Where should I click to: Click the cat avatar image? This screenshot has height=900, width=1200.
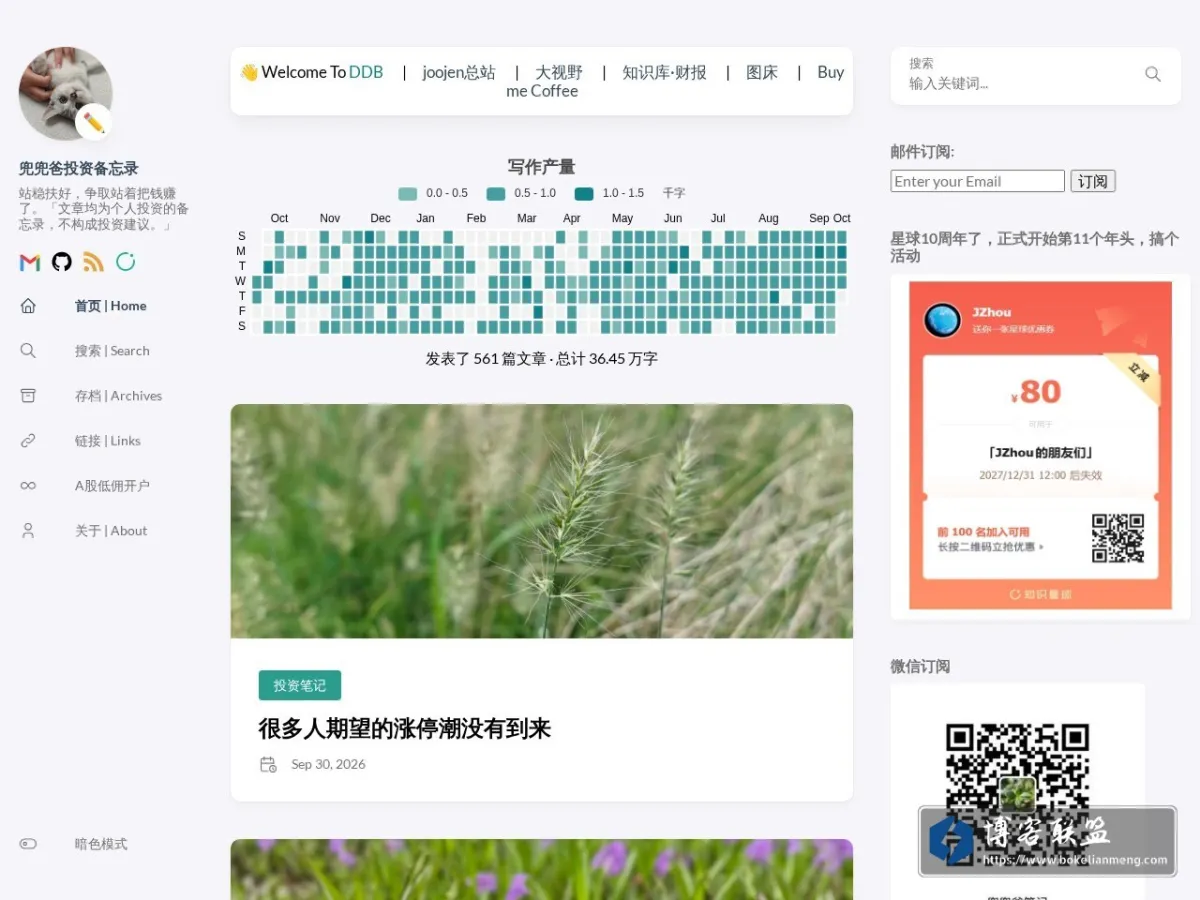[66, 94]
